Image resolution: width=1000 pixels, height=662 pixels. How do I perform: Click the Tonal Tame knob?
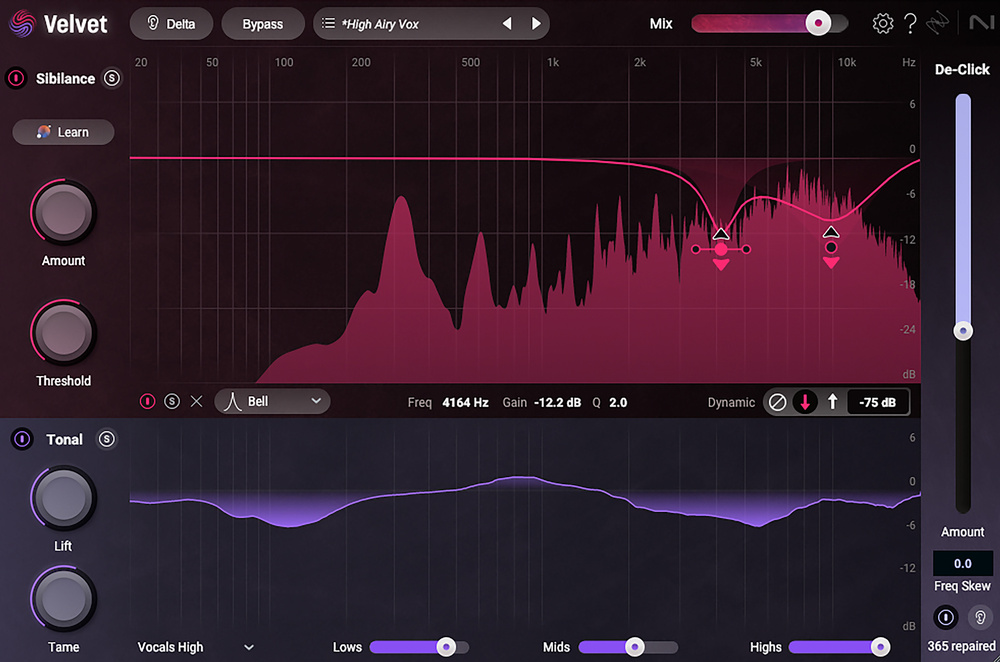[63, 599]
